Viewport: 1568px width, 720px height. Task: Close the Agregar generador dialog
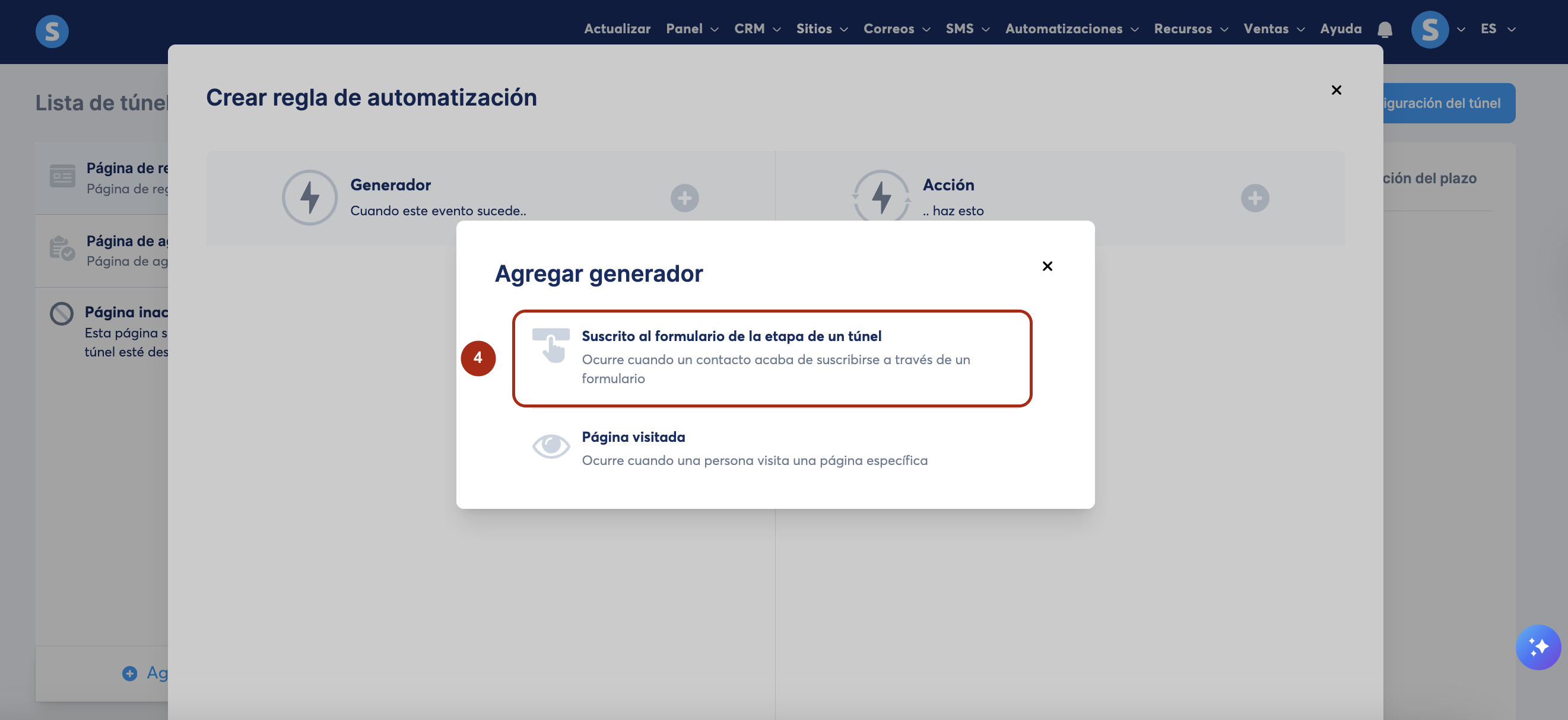pyautogui.click(x=1047, y=266)
